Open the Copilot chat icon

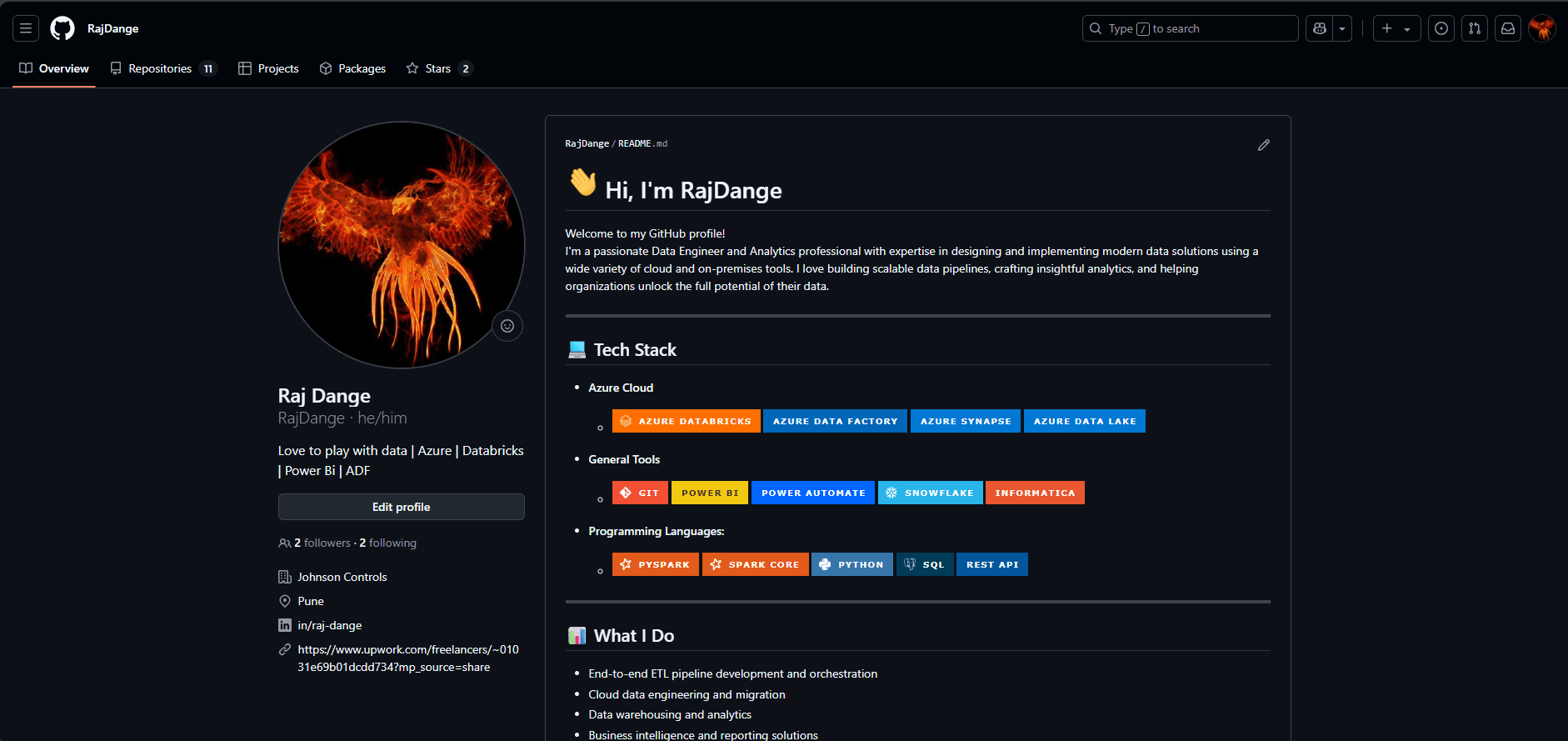[x=1320, y=28]
